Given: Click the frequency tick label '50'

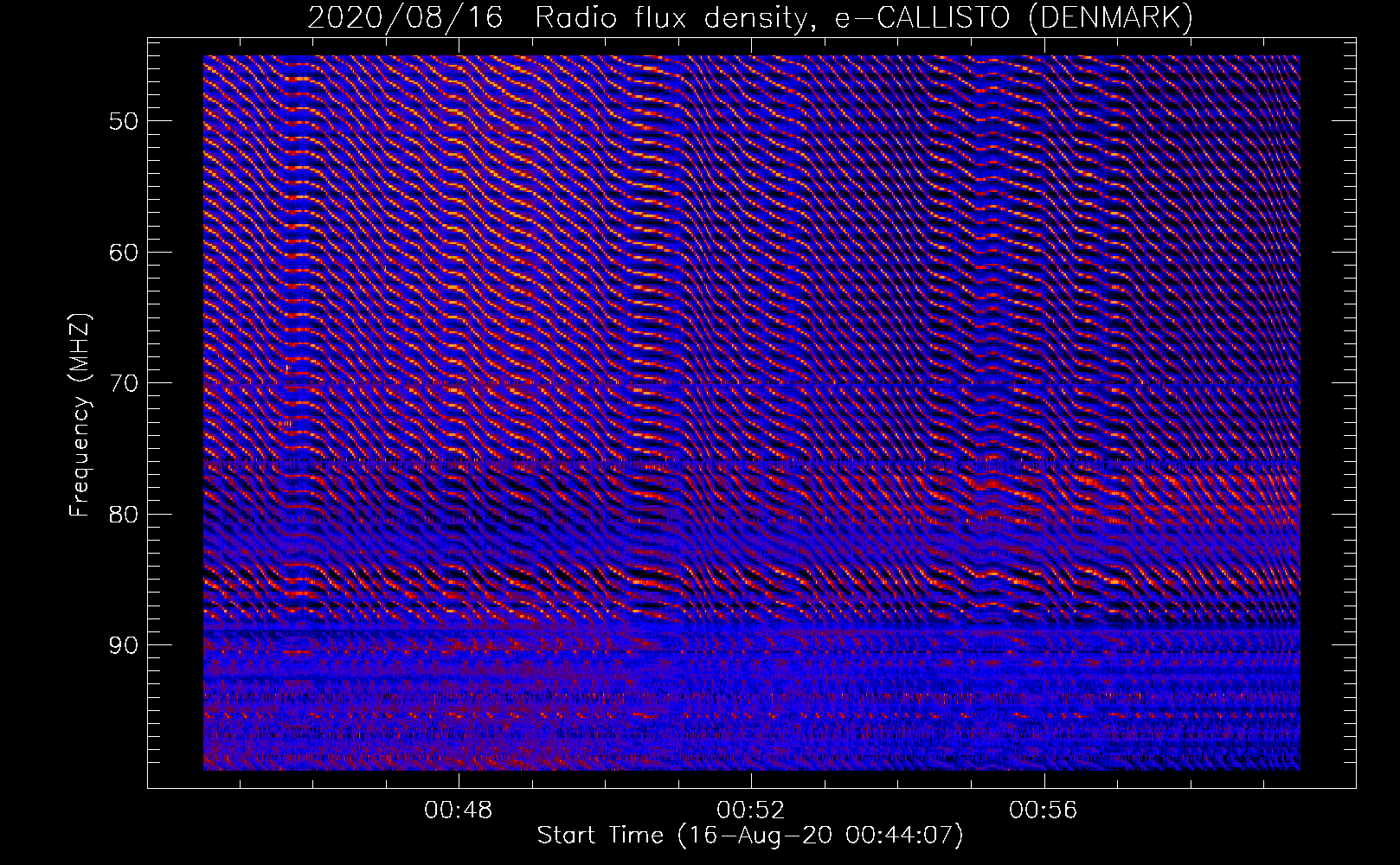Looking at the screenshot, I should (123, 120).
